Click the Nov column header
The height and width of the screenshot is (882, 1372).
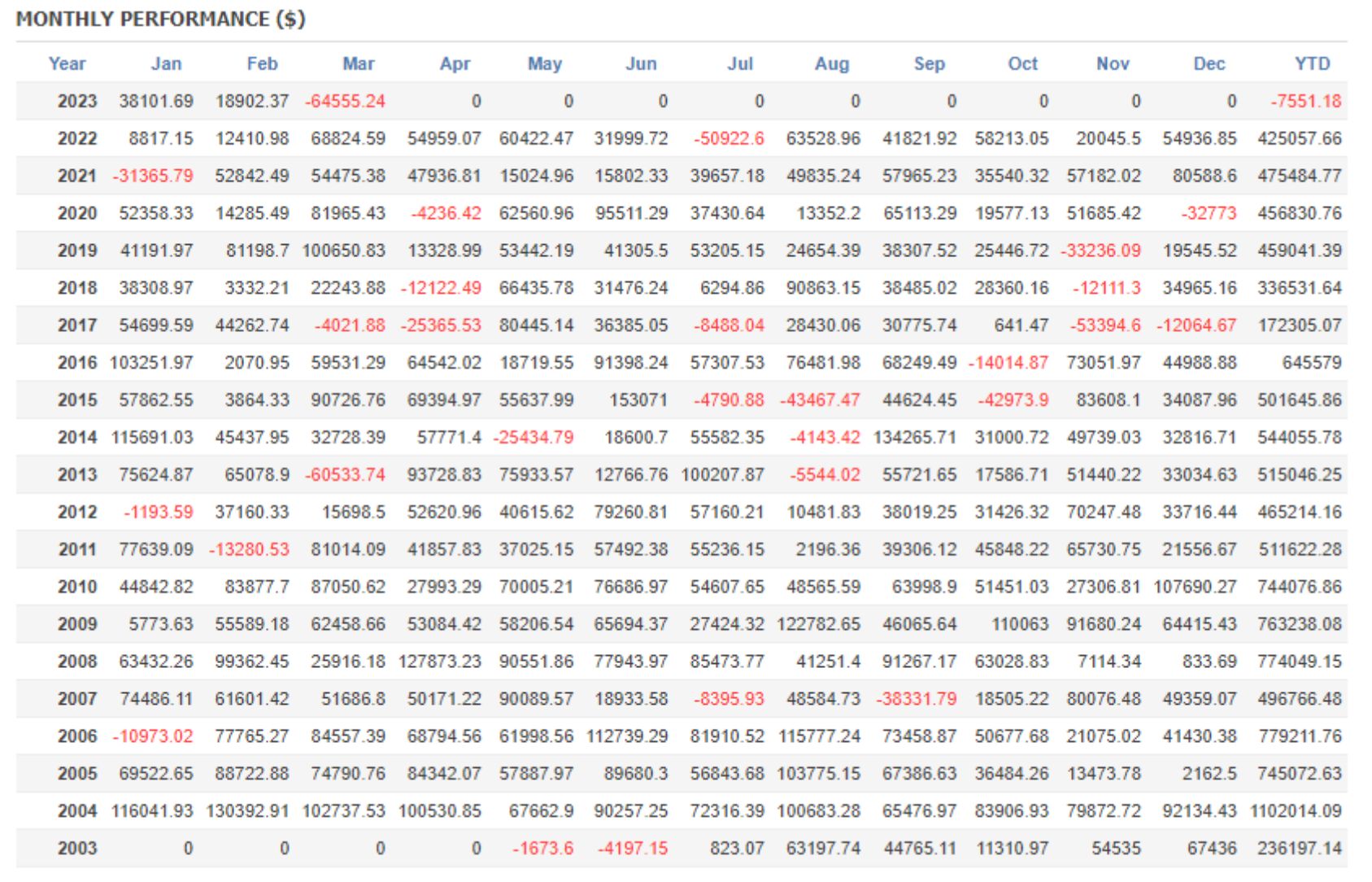(1113, 63)
